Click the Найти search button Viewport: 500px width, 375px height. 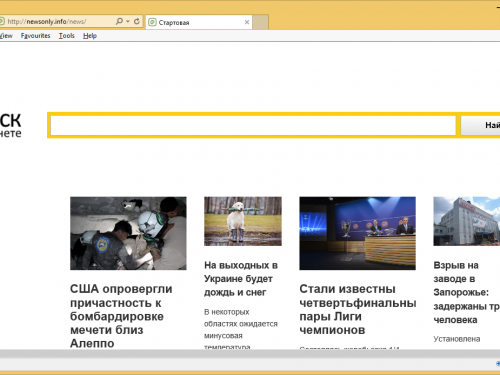click(480, 125)
